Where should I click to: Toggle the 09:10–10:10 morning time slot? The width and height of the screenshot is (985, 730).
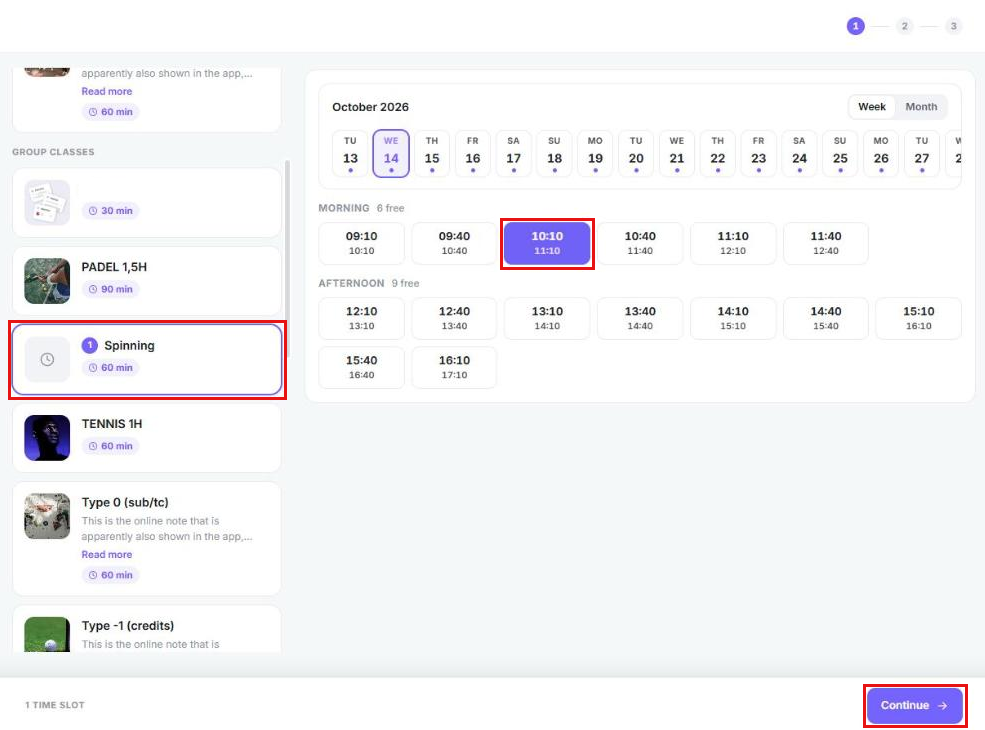pos(361,243)
